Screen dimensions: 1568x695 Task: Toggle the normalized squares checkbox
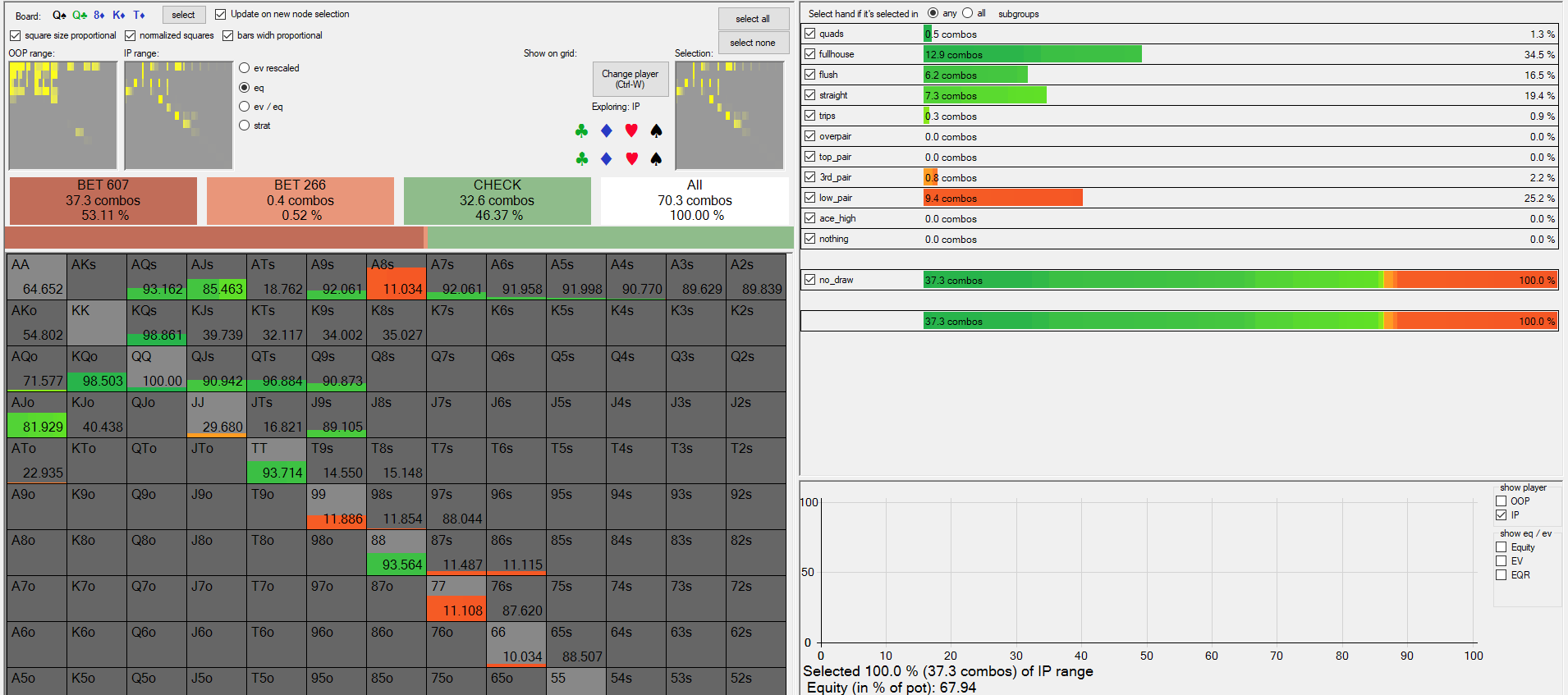click(x=131, y=35)
